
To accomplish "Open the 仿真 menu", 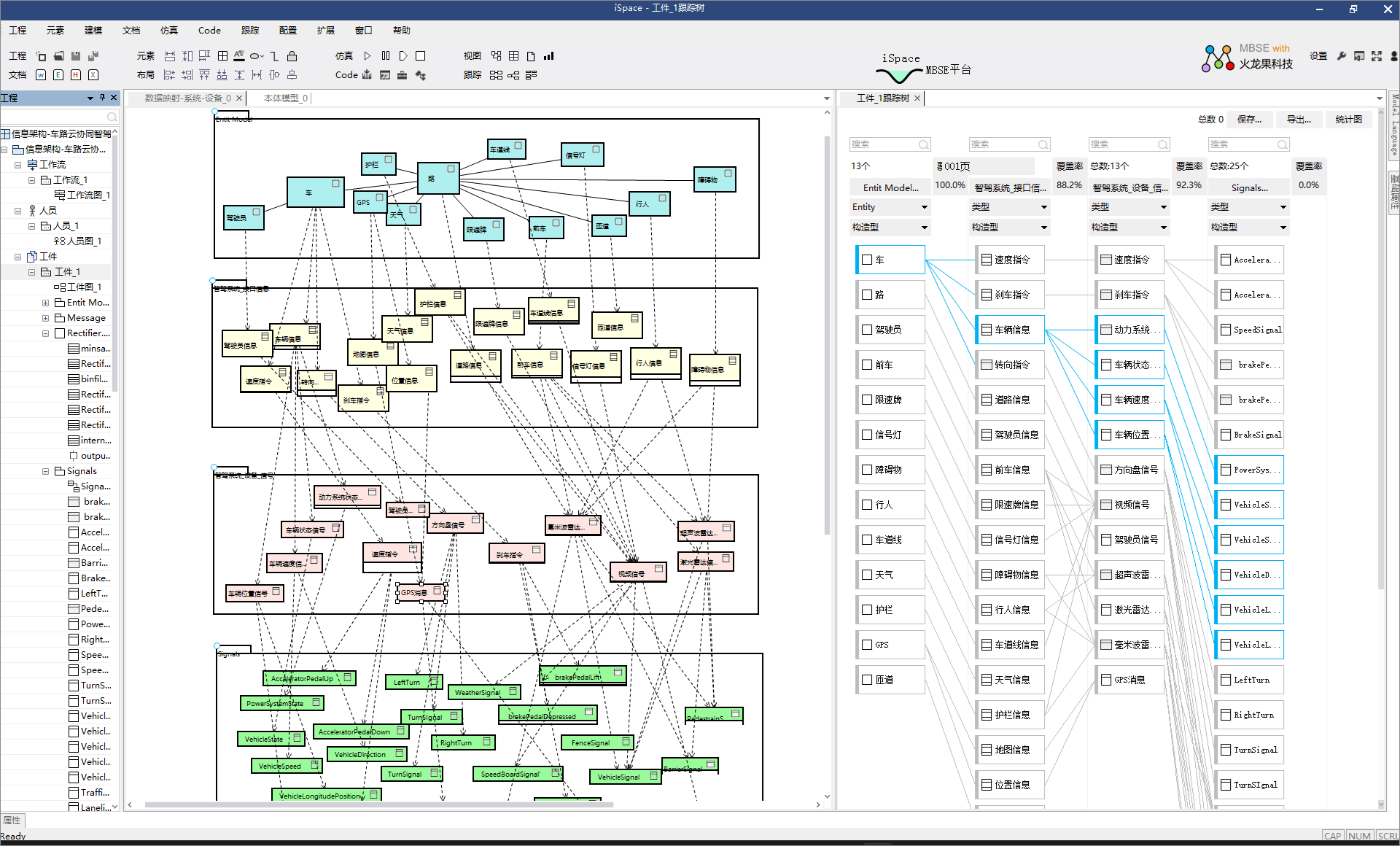I will click(x=169, y=30).
